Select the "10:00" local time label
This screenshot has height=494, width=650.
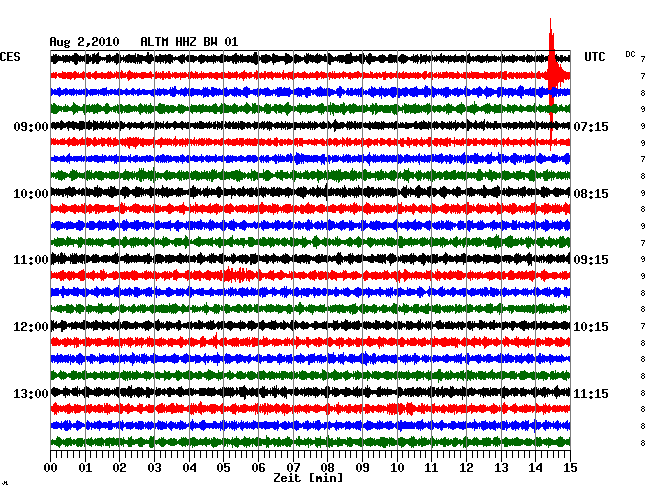(x=31, y=194)
